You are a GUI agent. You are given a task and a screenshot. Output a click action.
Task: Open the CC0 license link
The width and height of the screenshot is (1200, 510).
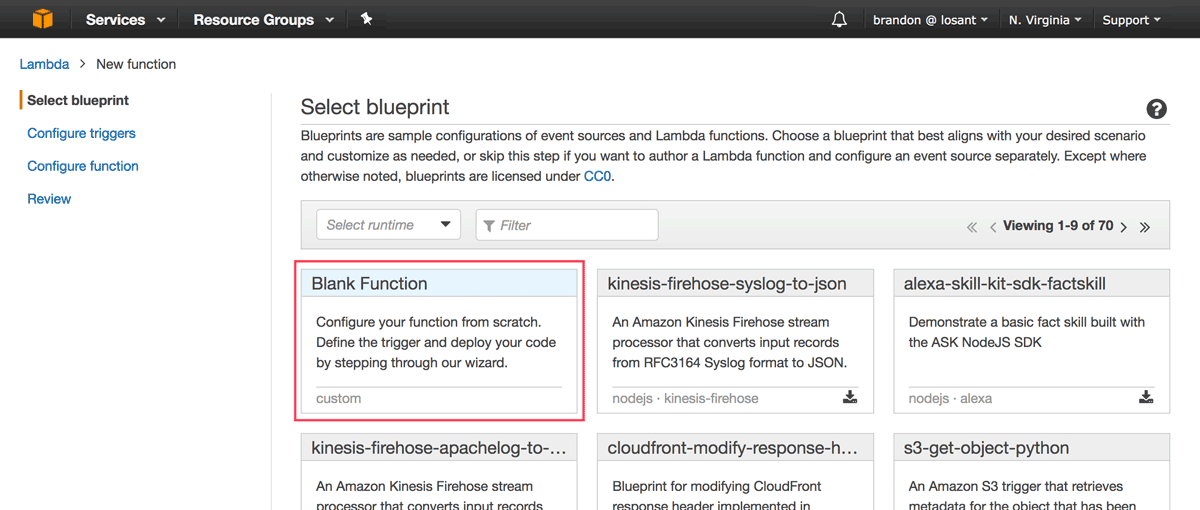click(x=598, y=176)
